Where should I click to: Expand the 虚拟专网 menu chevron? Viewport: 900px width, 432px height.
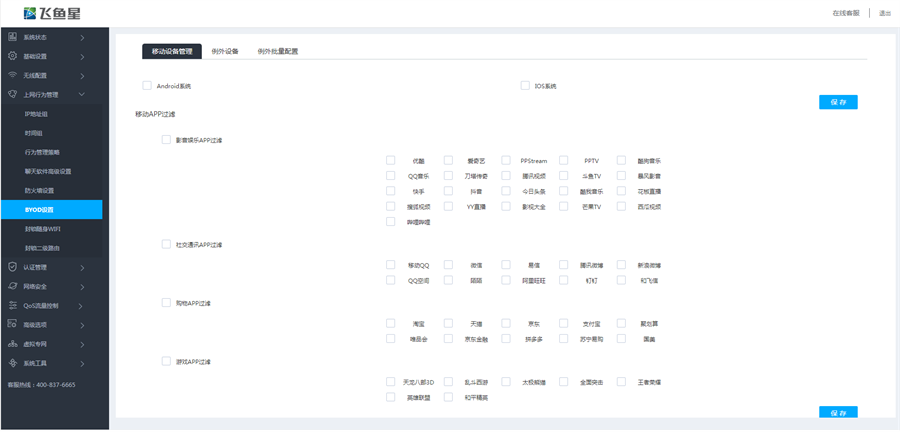82,345
